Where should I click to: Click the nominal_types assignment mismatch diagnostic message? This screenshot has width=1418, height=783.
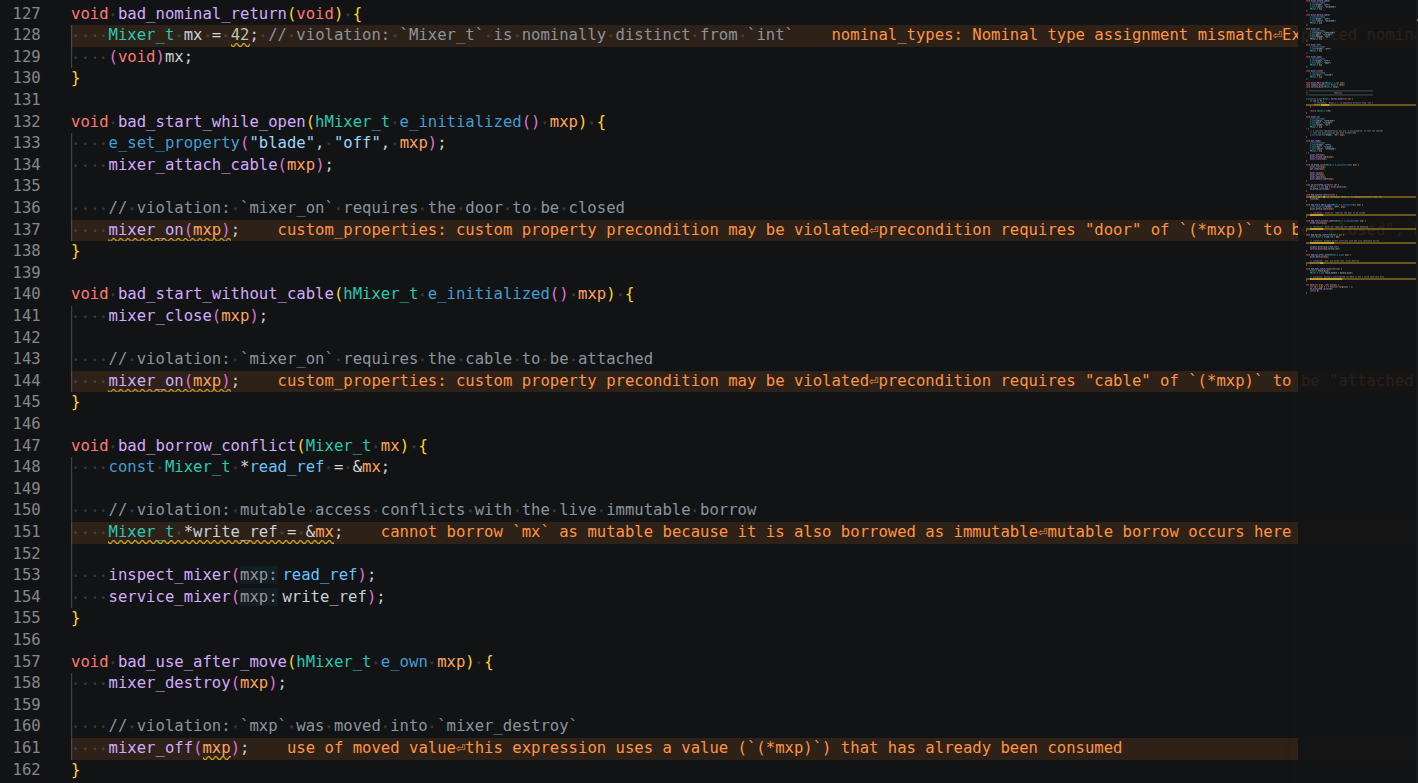pyautogui.click(x=1064, y=35)
